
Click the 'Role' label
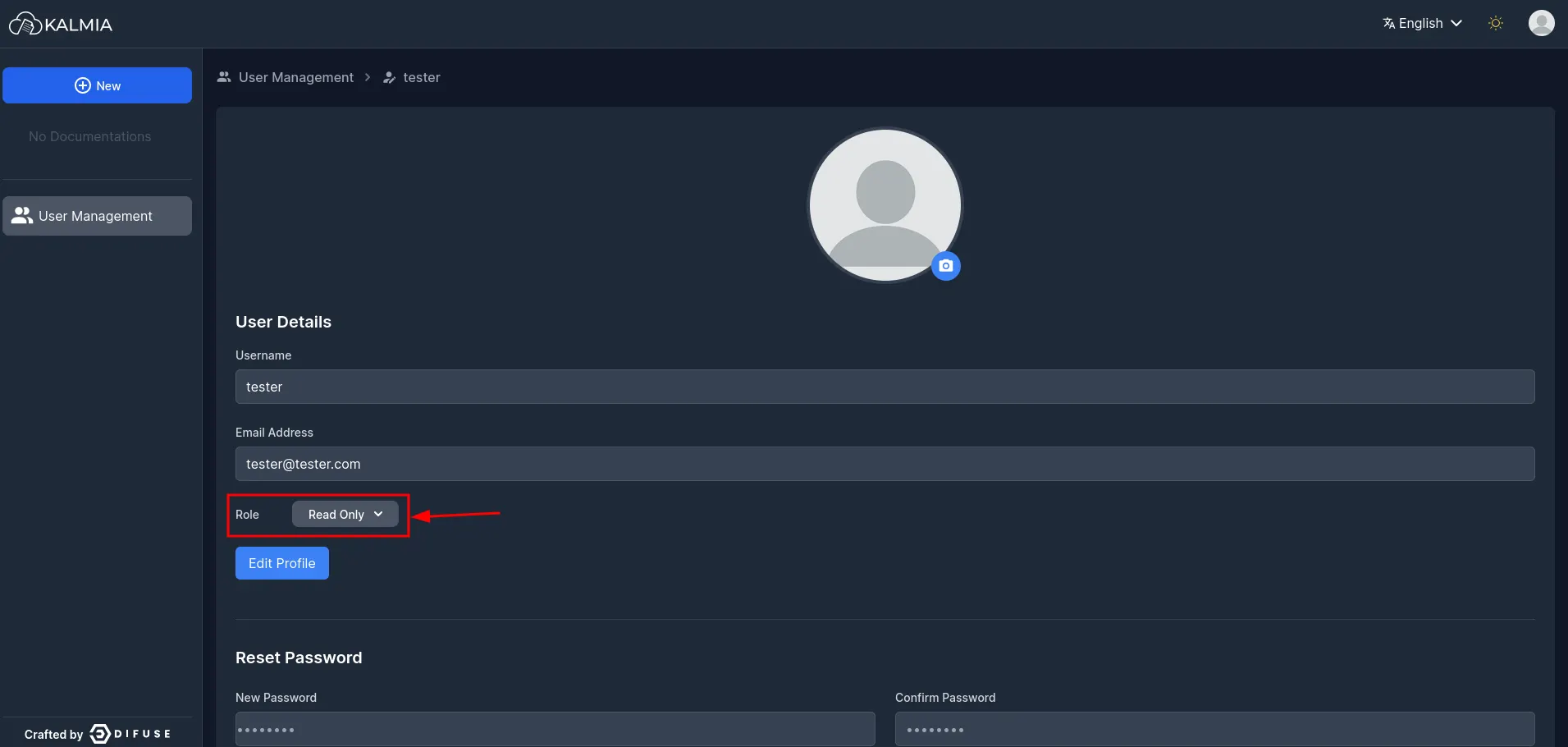[247, 515]
